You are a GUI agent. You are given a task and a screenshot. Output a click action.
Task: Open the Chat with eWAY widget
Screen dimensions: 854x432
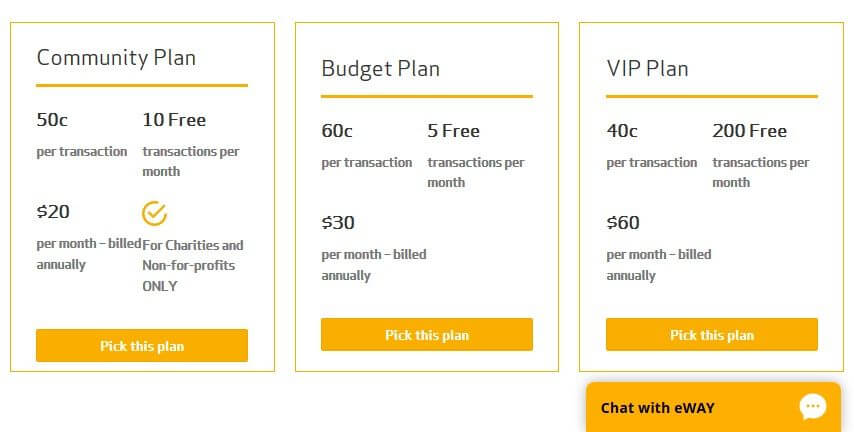tap(713, 407)
